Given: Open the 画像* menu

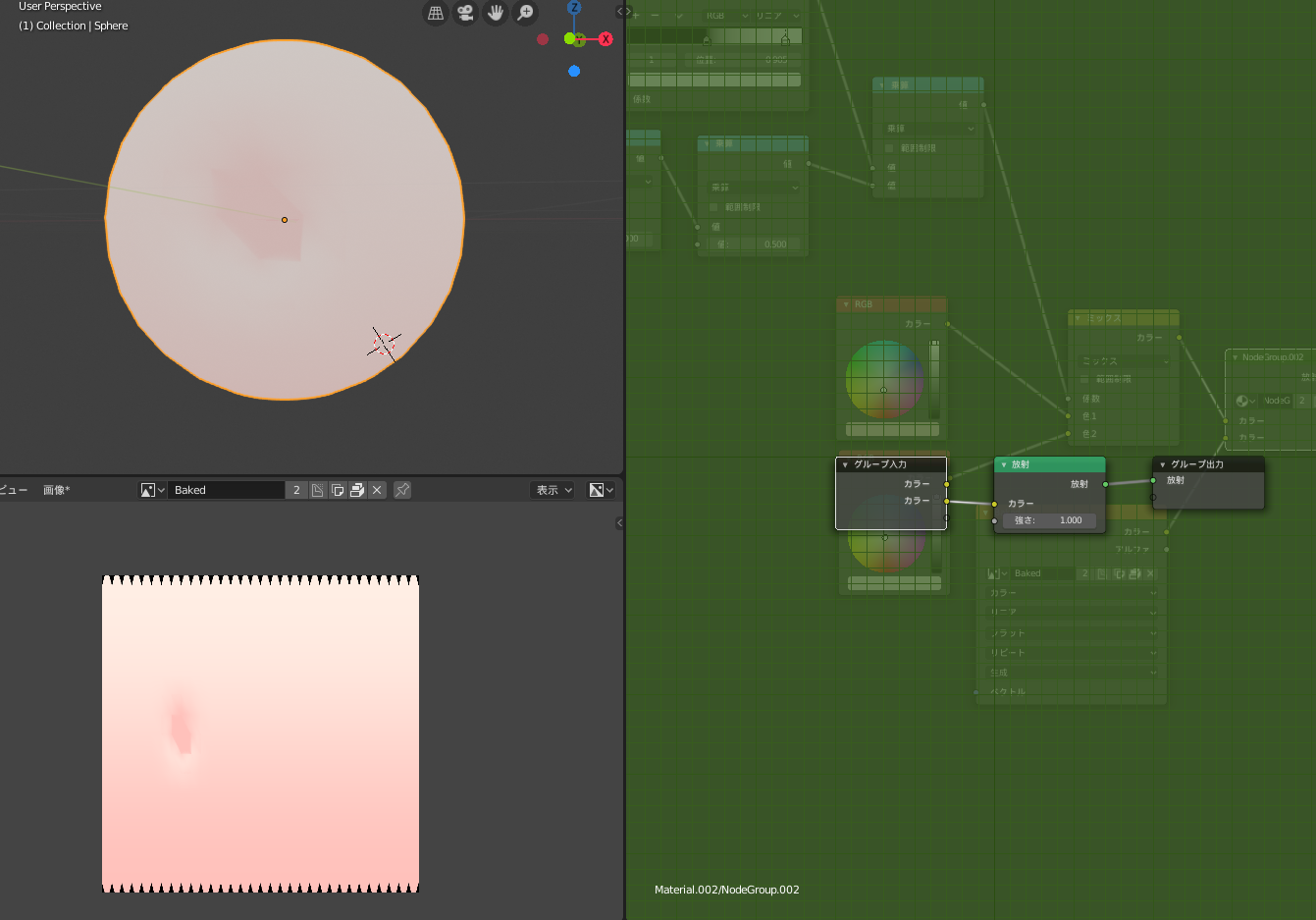Looking at the screenshot, I should [x=56, y=490].
